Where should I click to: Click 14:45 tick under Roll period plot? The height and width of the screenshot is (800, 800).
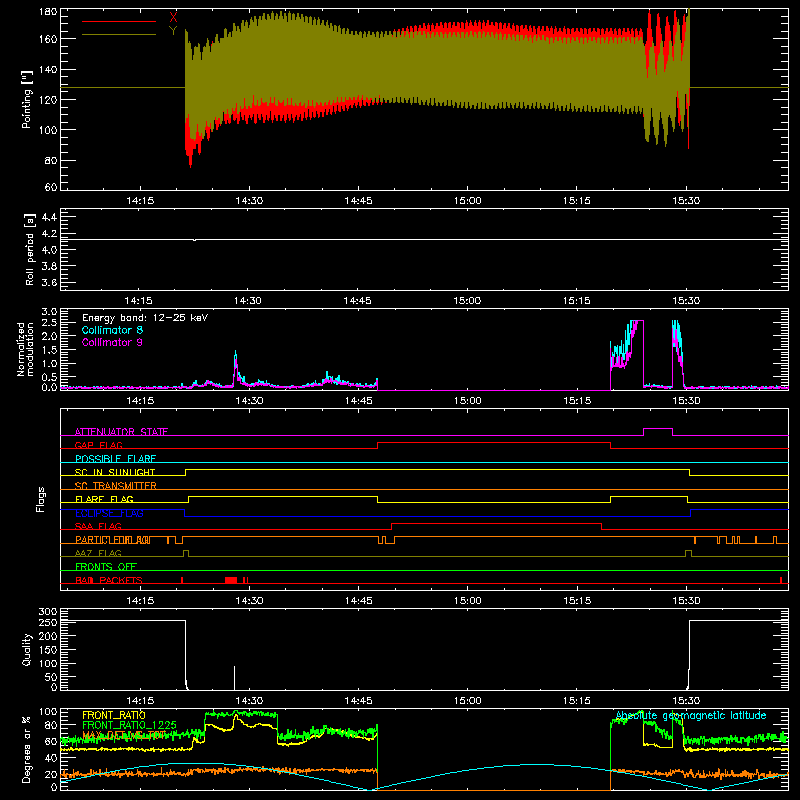click(x=357, y=301)
